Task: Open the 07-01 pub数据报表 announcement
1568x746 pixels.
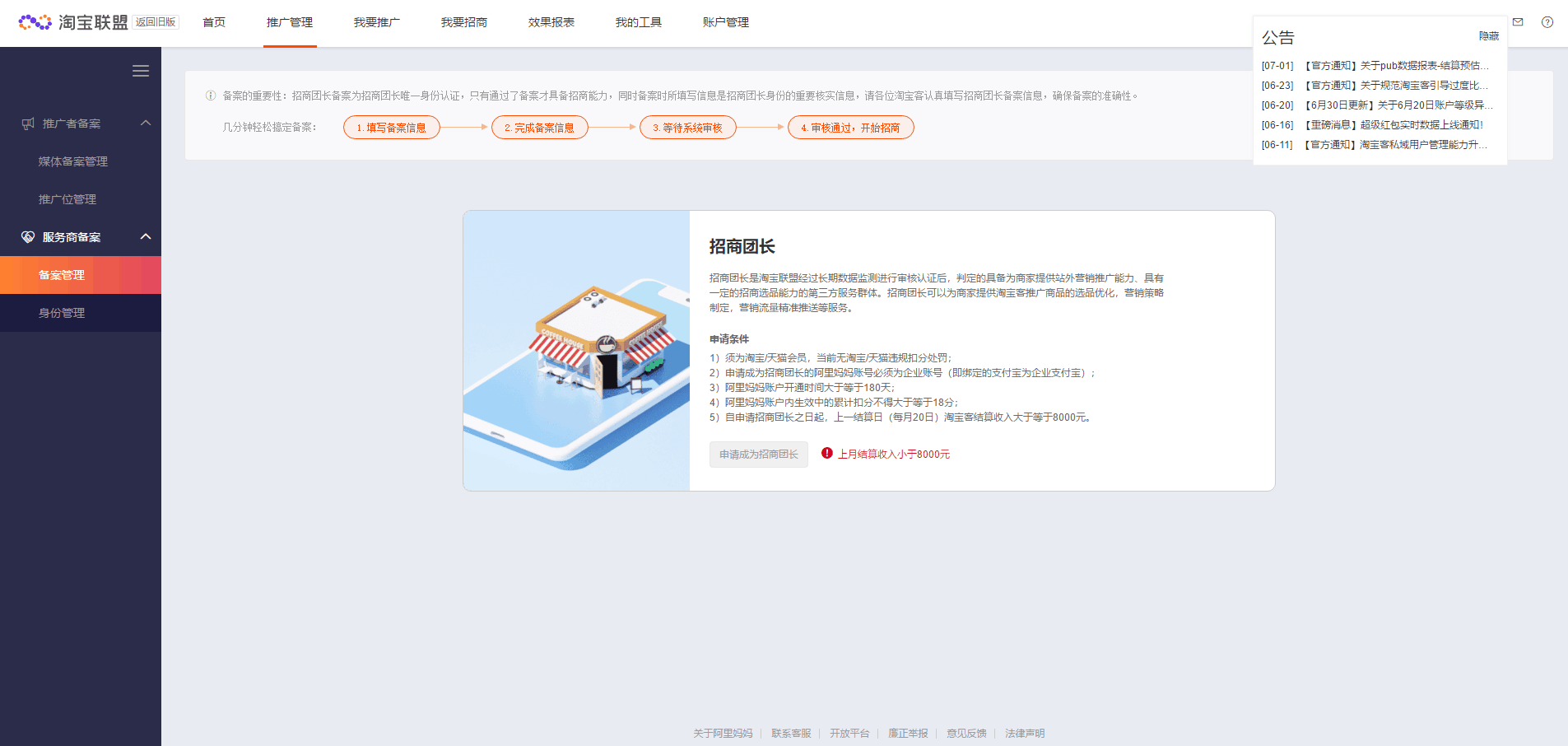Action: click(x=1375, y=66)
